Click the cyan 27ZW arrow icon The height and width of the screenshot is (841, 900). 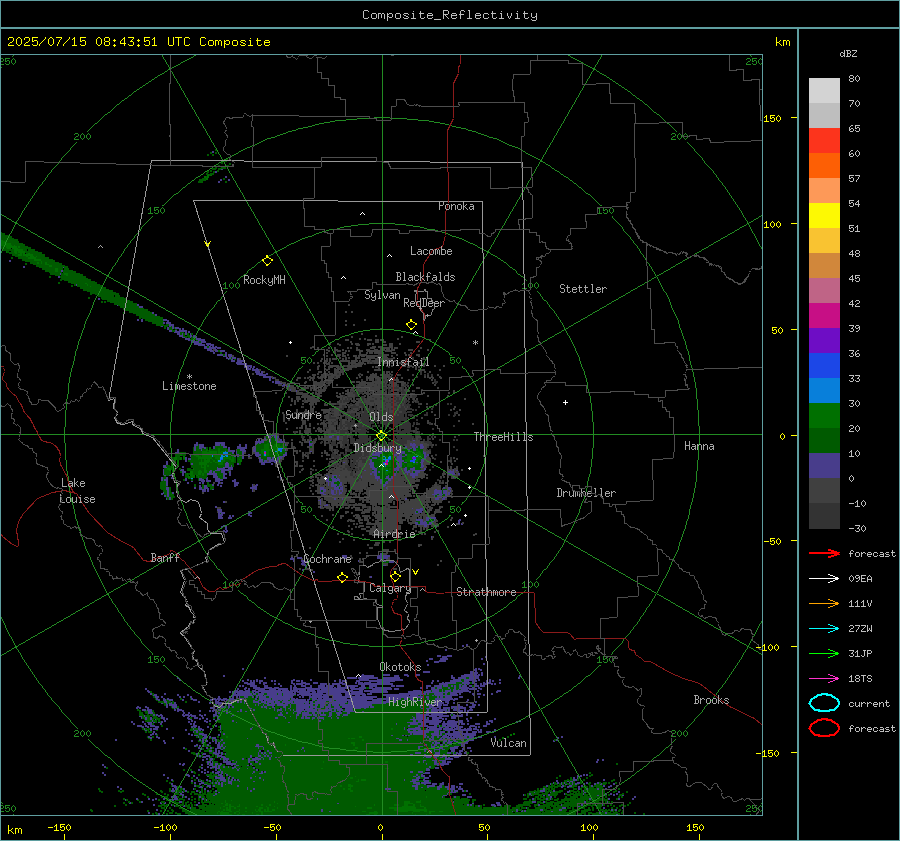tap(824, 629)
